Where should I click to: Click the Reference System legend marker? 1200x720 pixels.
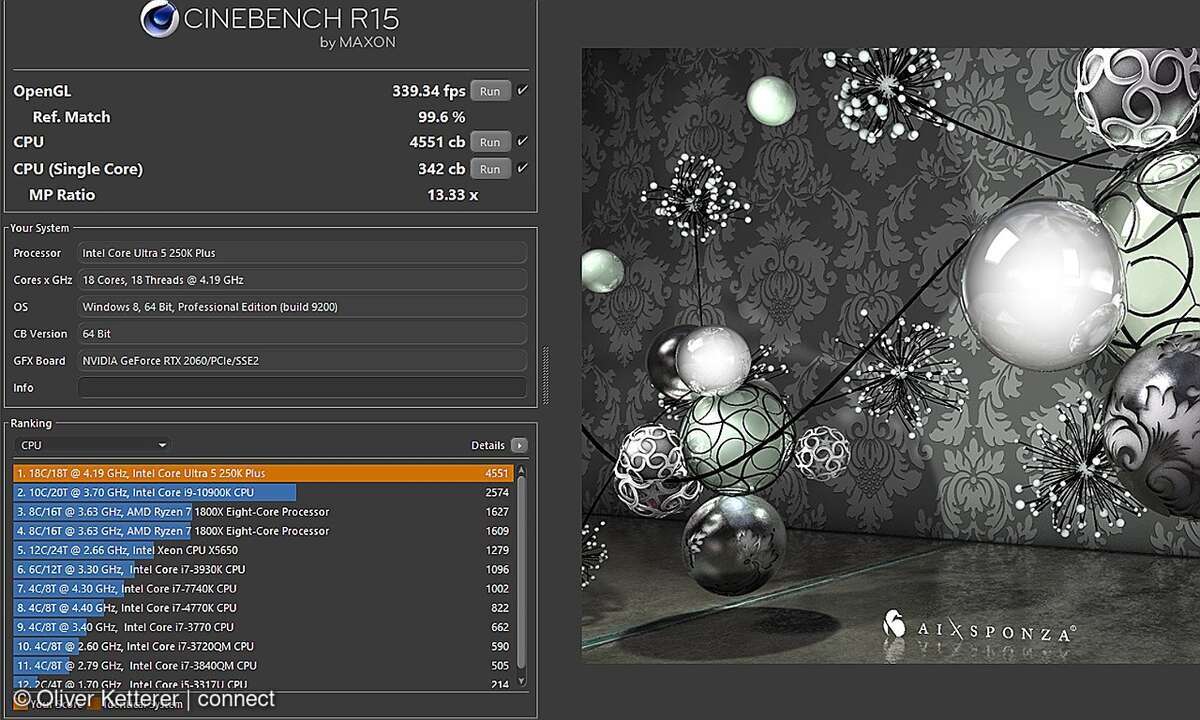pos(95,703)
